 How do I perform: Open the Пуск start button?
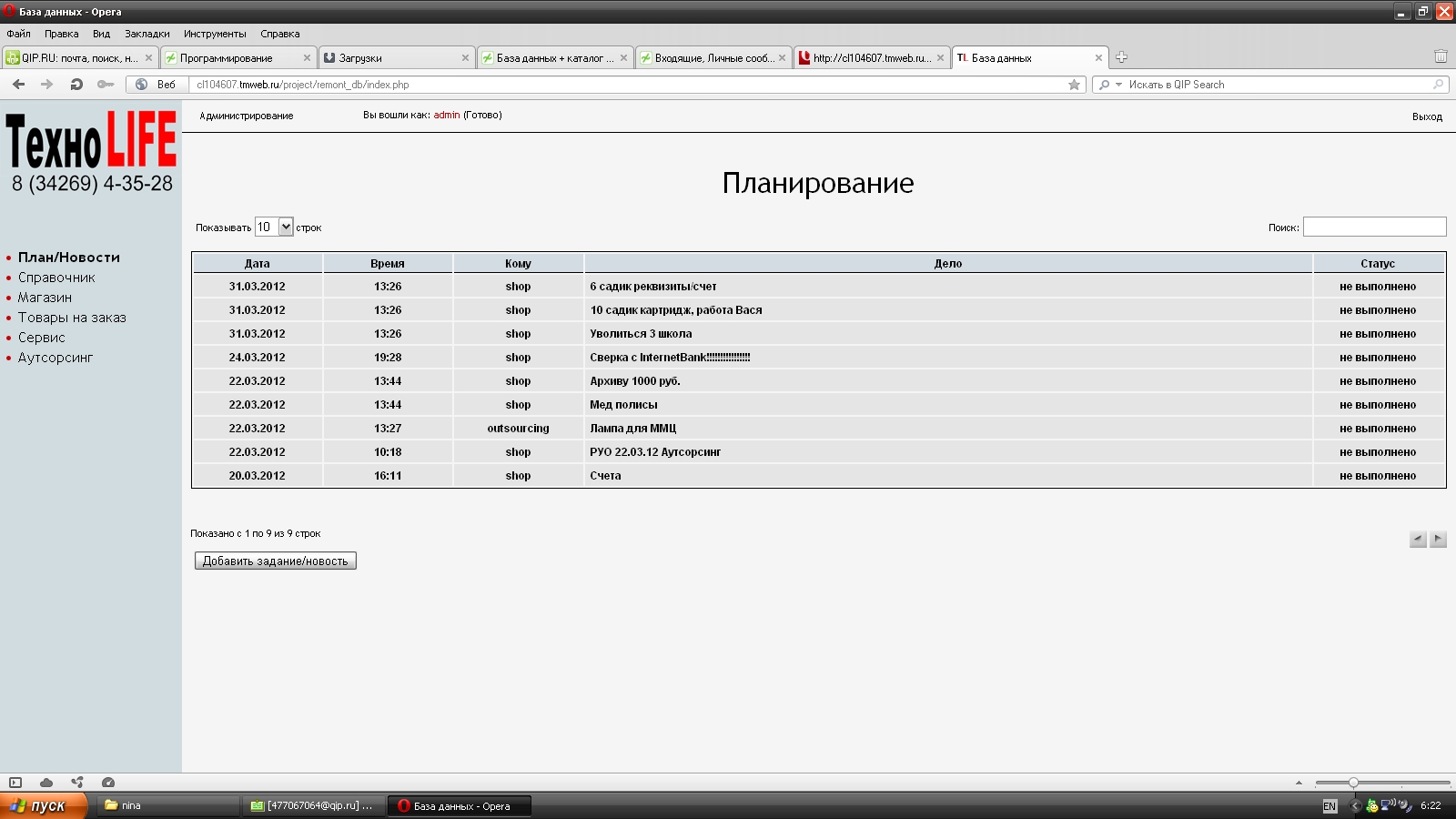point(44,805)
